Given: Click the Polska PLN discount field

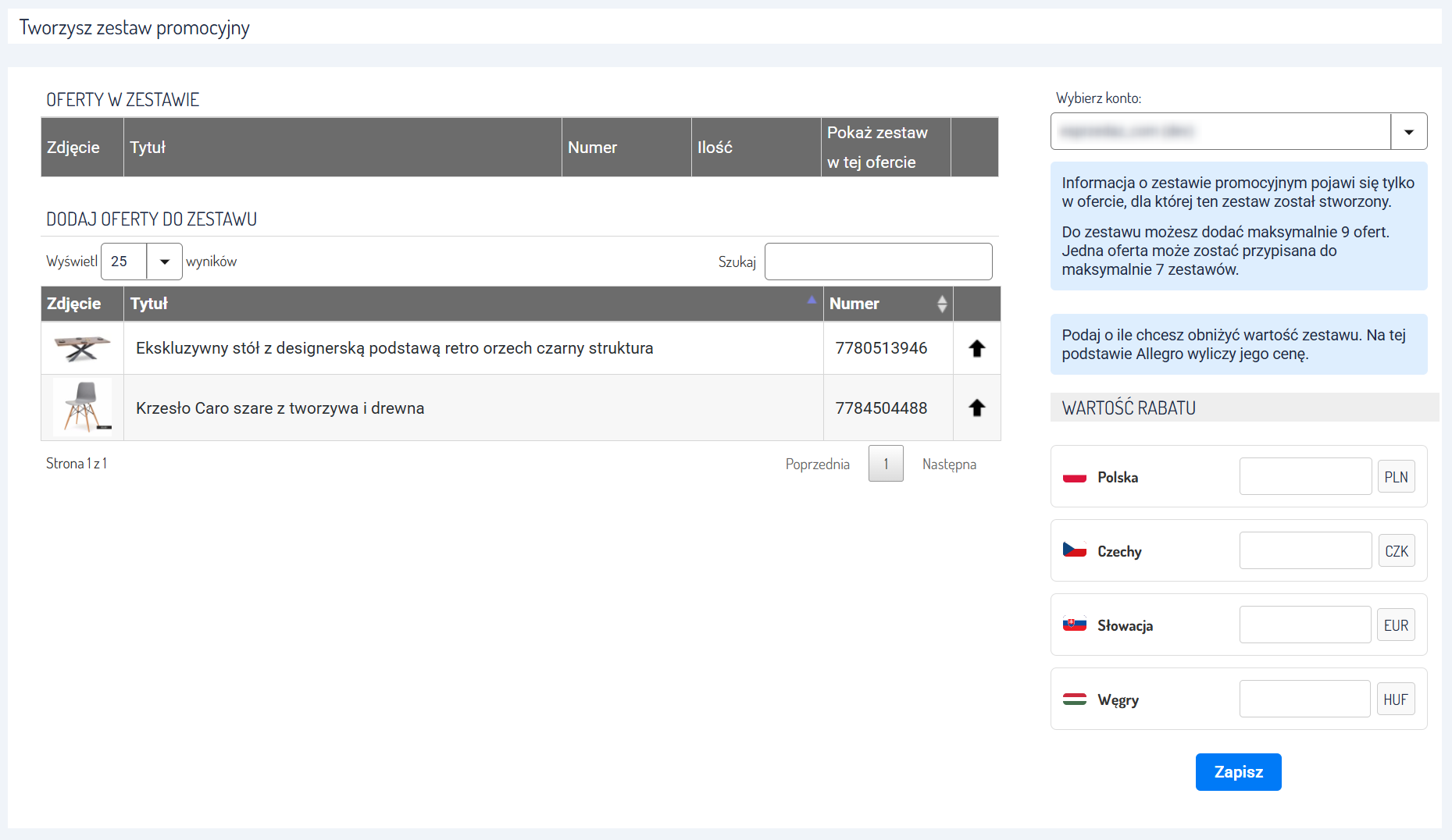Looking at the screenshot, I should [1305, 476].
